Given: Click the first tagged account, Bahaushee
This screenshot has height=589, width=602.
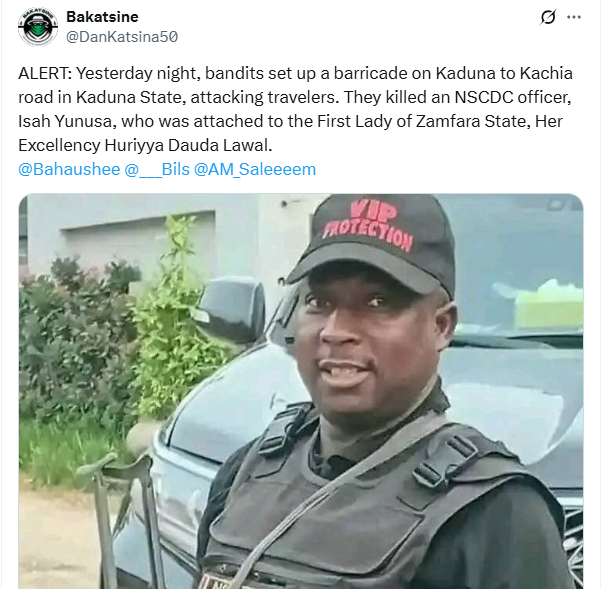Looking at the screenshot, I should [69, 169].
